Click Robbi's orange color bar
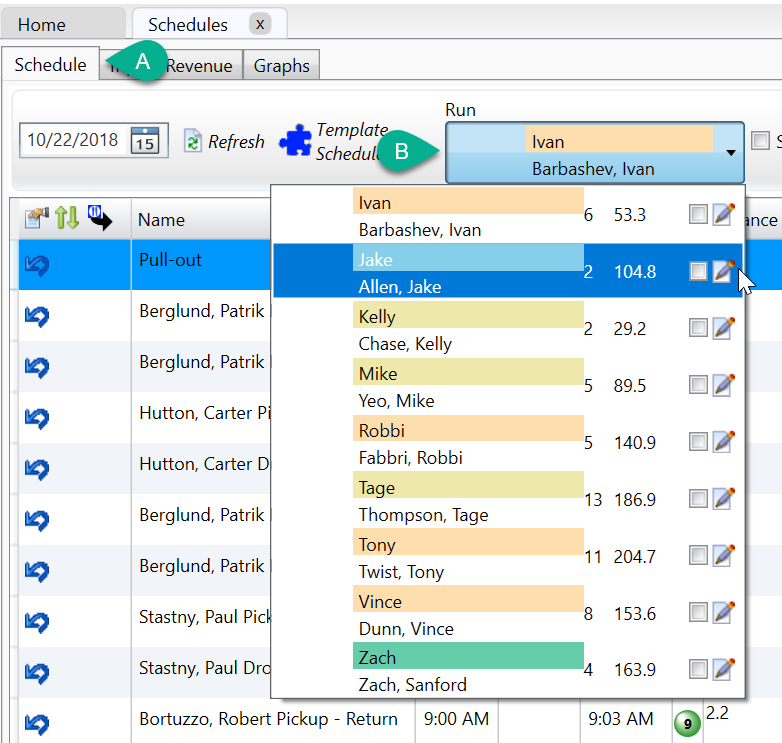The image size is (782, 743). pos(468,430)
